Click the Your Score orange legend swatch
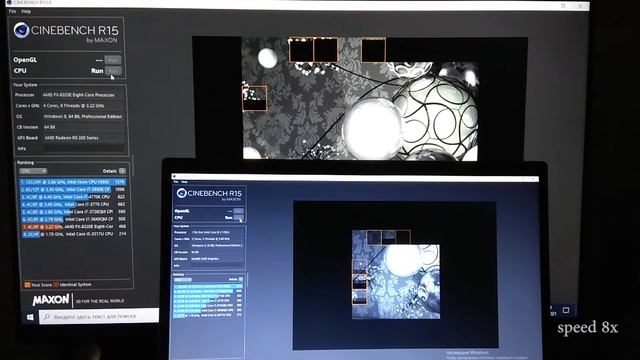This screenshot has width=640, height=360. click(x=27, y=285)
